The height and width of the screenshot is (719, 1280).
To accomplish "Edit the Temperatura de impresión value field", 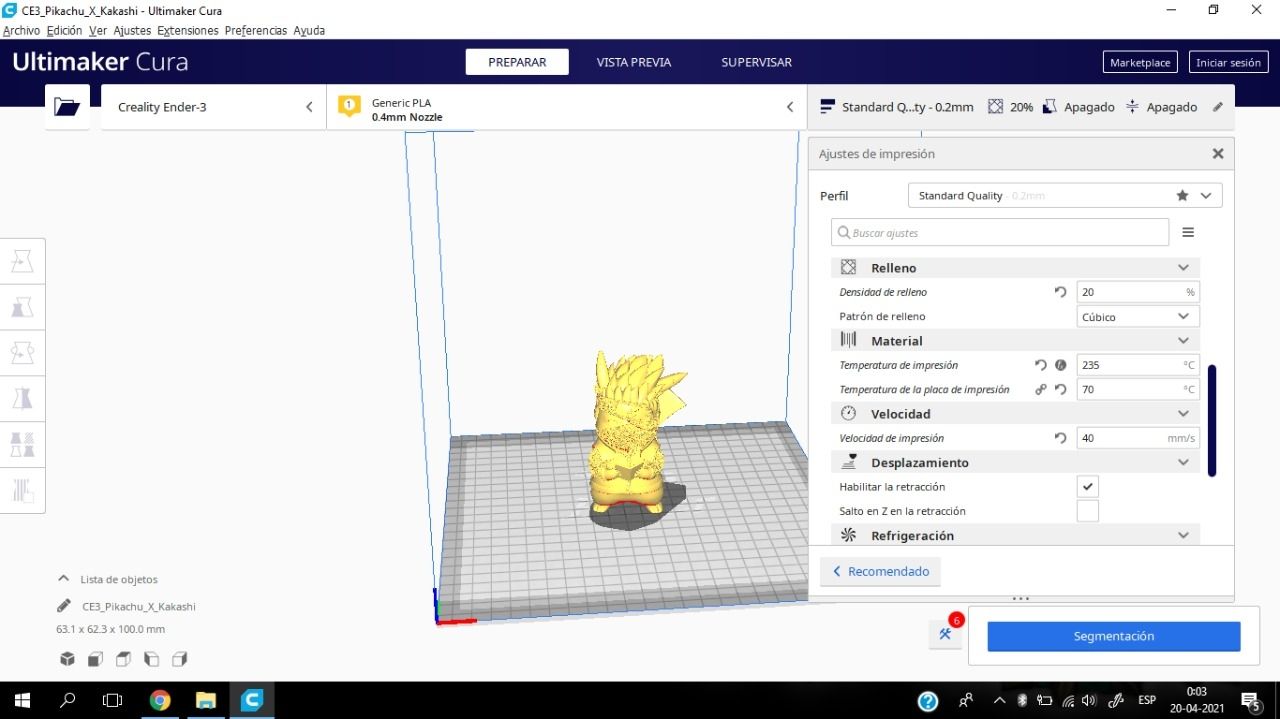I will coord(1138,365).
